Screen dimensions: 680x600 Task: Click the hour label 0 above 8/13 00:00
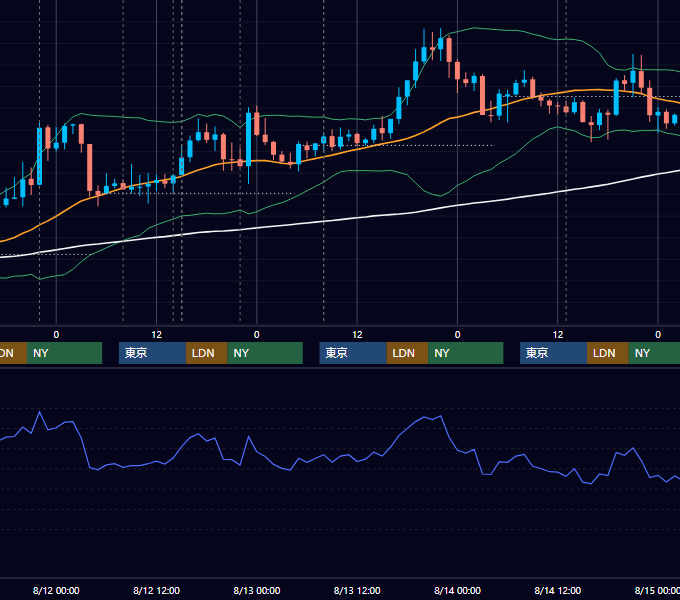point(257,335)
